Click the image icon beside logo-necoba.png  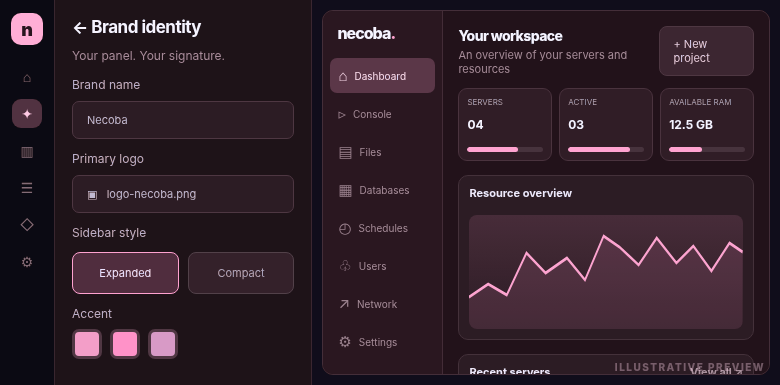[x=92, y=194]
